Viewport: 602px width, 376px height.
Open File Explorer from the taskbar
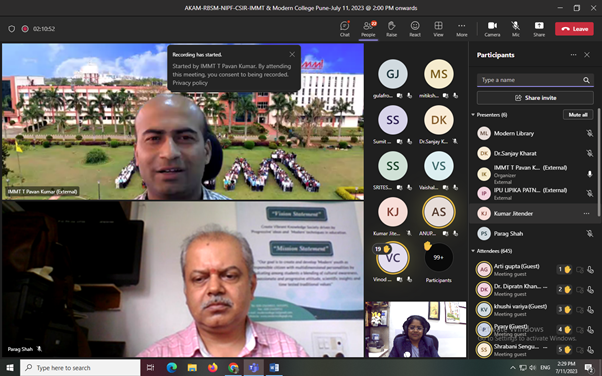[x=192, y=368]
